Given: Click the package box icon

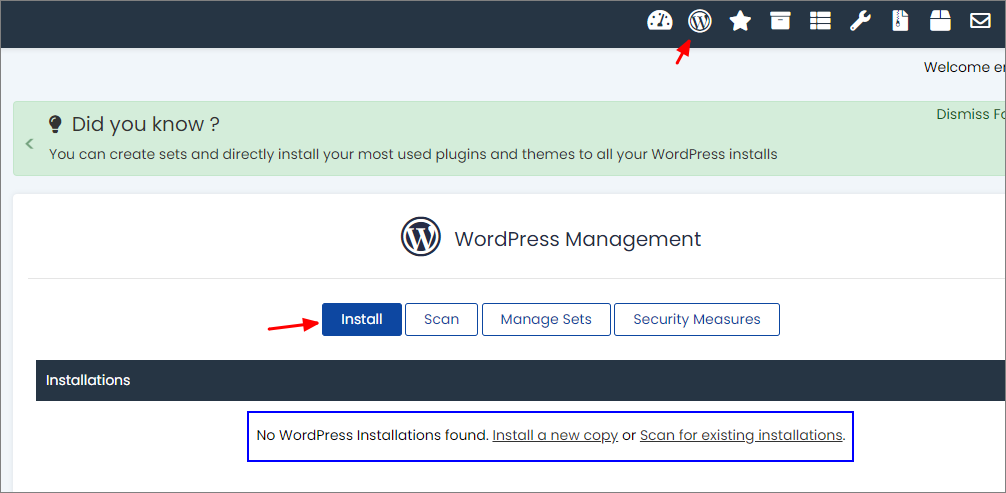Looking at the screenshot, I should coord(941,21).
